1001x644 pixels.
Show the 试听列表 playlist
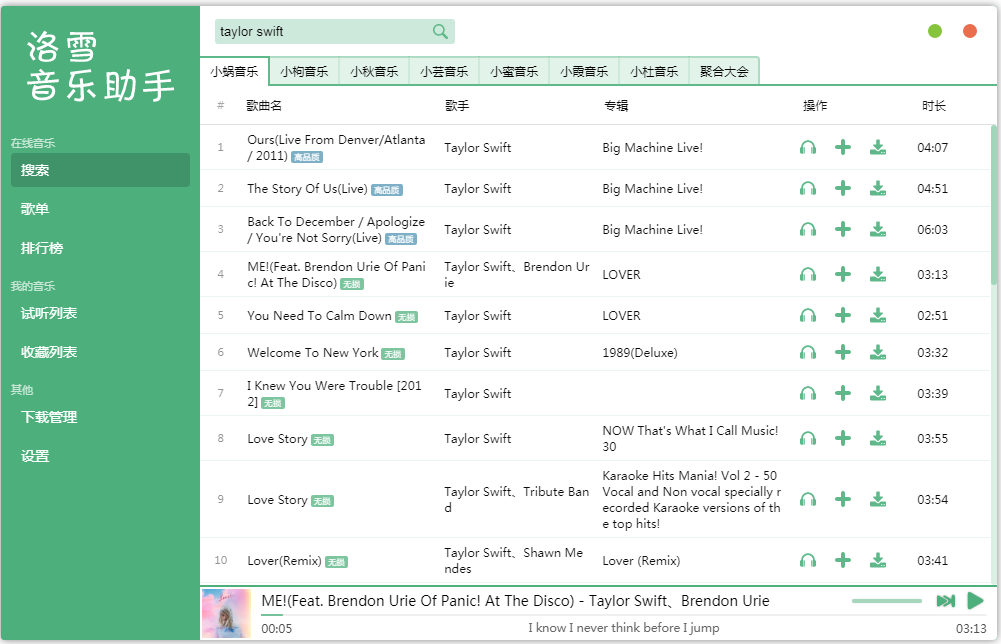100,313
